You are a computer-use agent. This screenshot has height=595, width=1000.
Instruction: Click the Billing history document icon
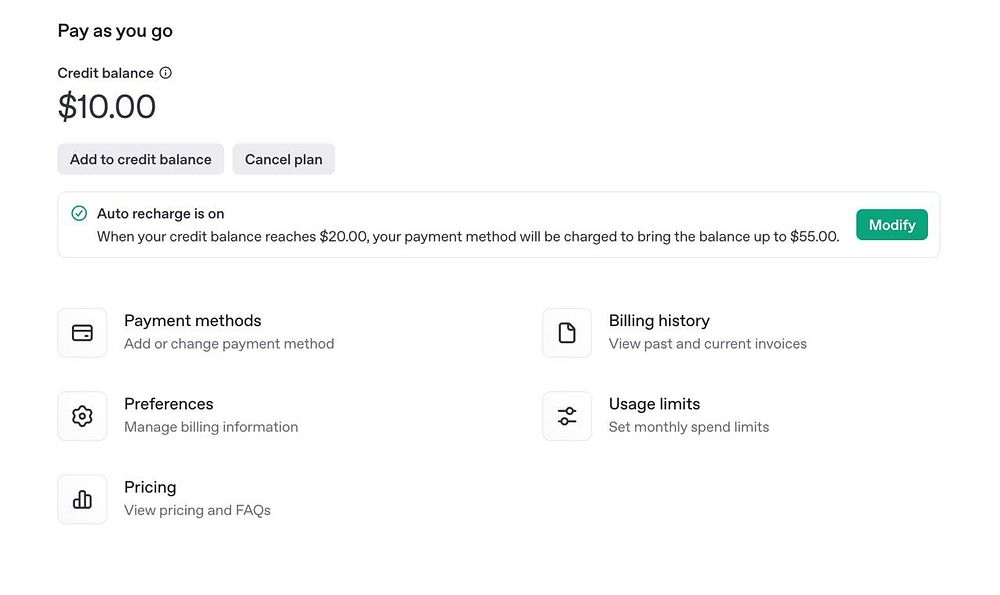567,333
